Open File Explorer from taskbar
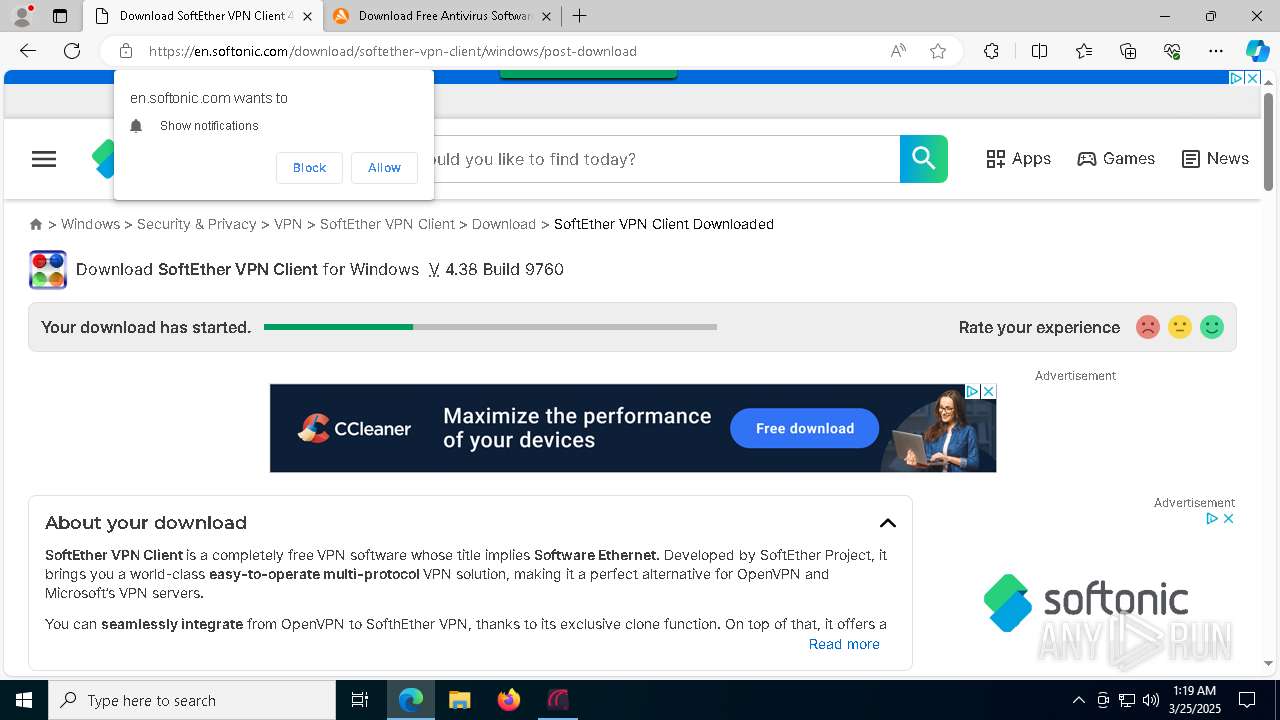This screenshot has width=1280, height=720. (x=459, y=700)
